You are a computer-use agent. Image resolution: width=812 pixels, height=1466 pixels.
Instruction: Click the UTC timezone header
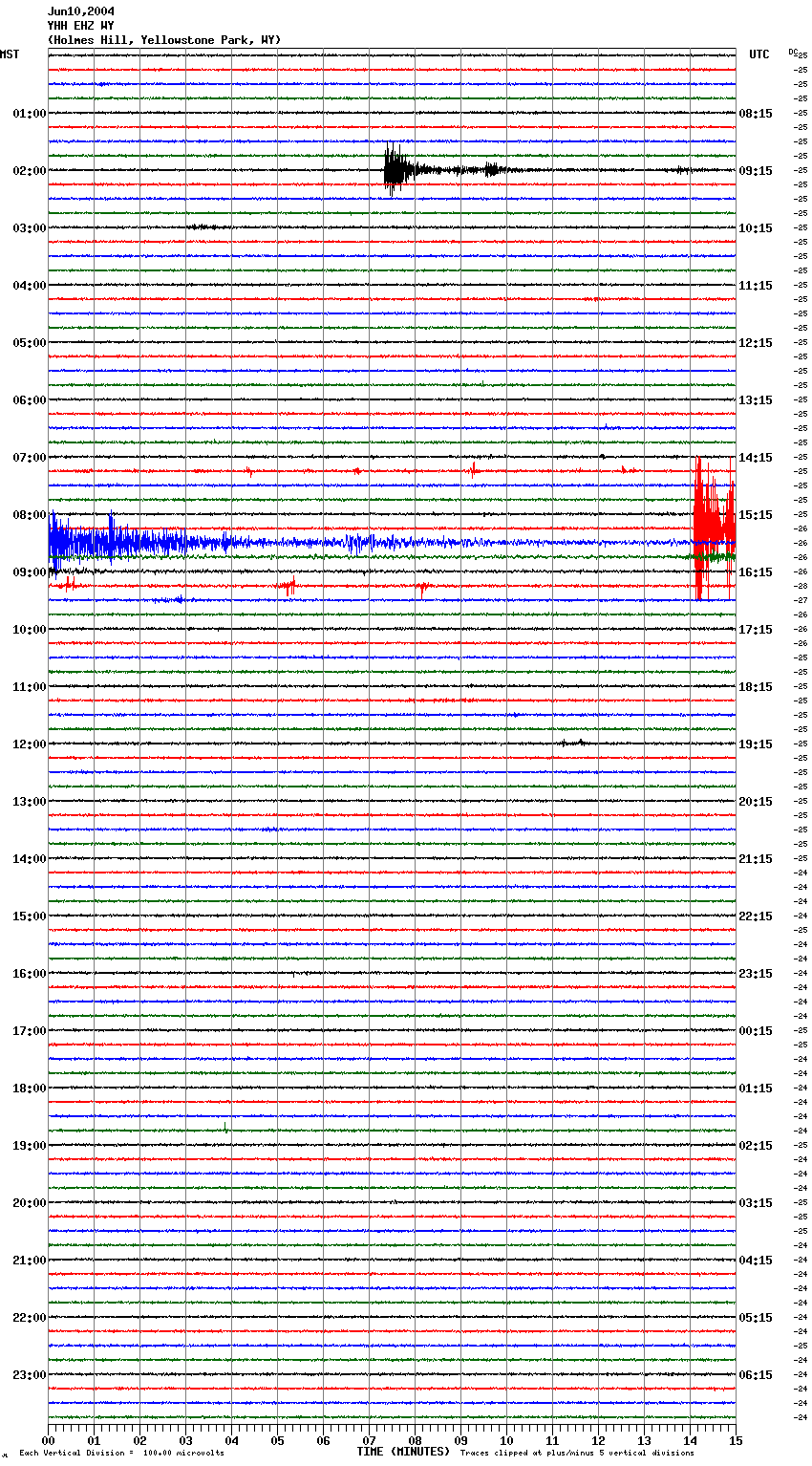point(759,54)
